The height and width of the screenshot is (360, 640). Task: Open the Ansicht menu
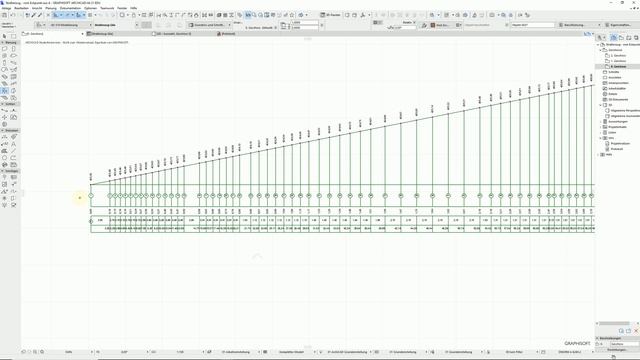37,8
